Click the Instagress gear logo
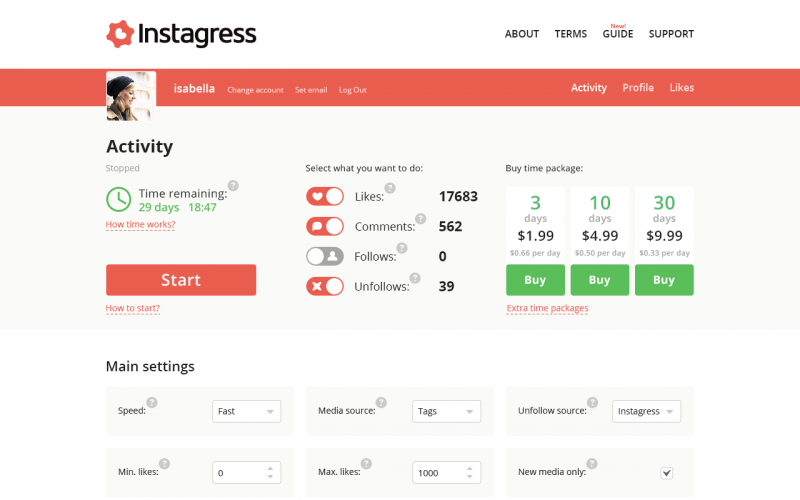800x500 pixels. point(120,34)
